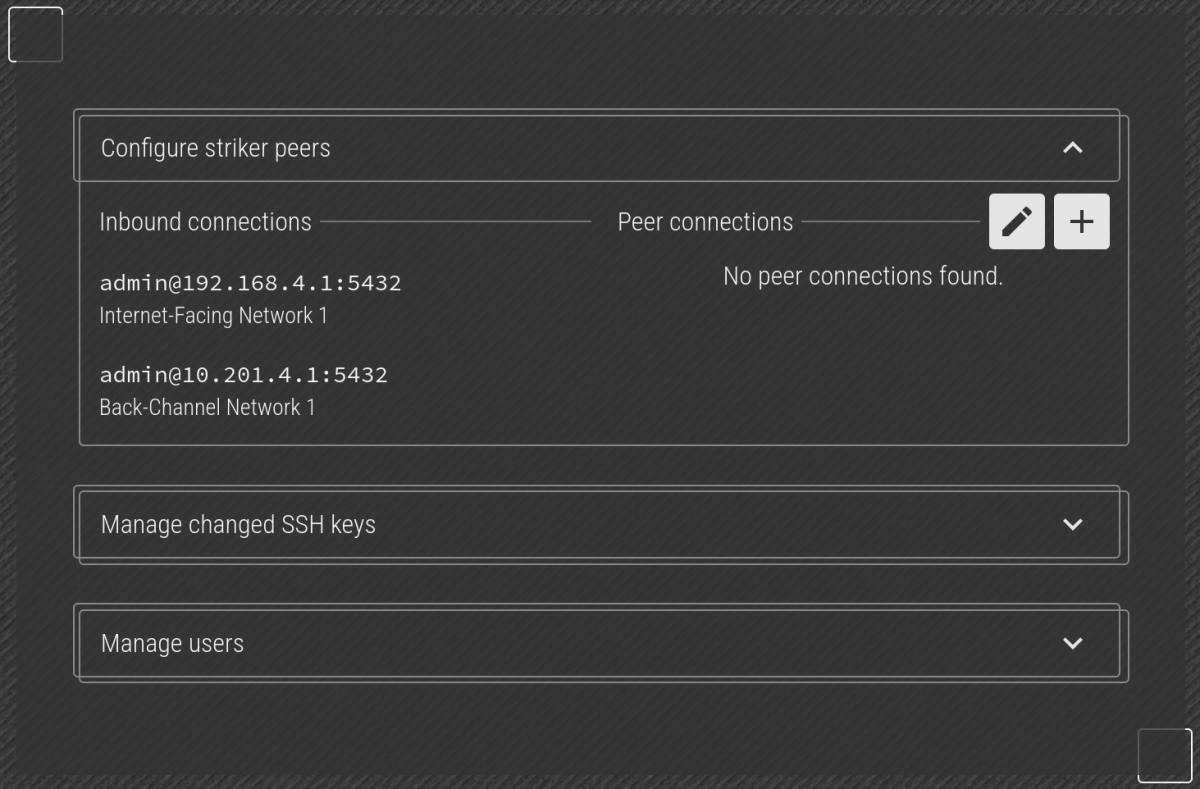Click the Configure striker peers title text
Image resolution: width=1200 pixels, height=789 pixels.
tap(215, 148)
